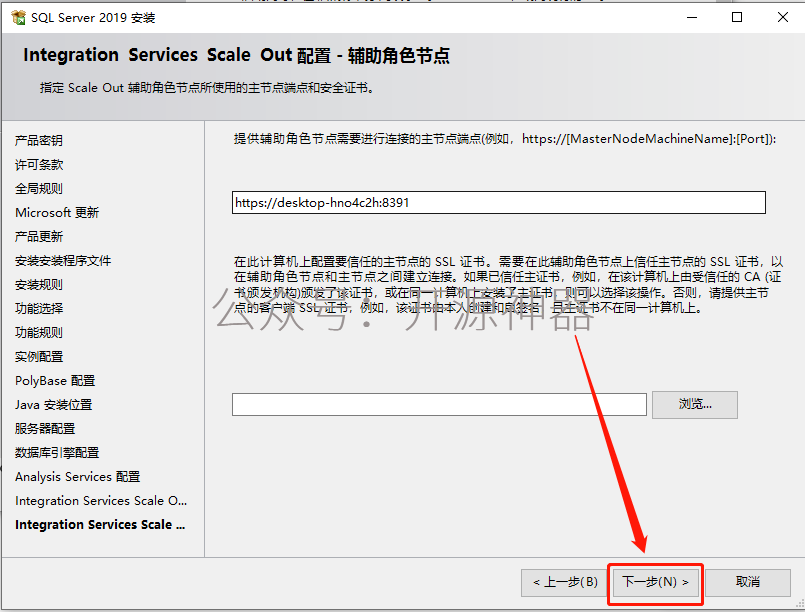805x612 pixels.
Task: Select 产品更新 step in sidebar
Action: 39,237
